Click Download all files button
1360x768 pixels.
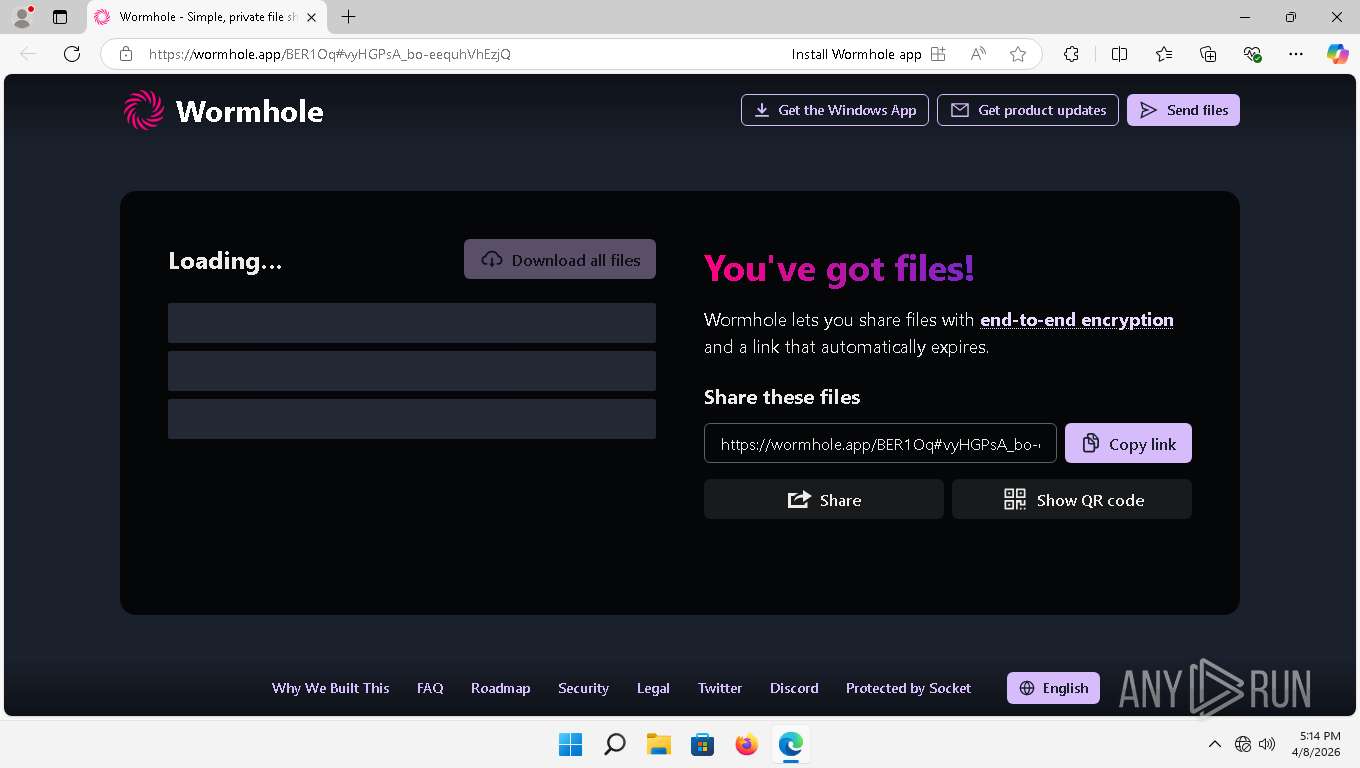pyautogui.click(x=560, y=259)
